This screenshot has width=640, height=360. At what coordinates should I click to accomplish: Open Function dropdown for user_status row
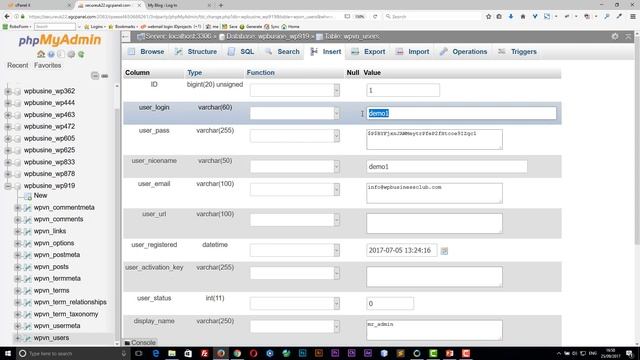[x=295, y=304]
